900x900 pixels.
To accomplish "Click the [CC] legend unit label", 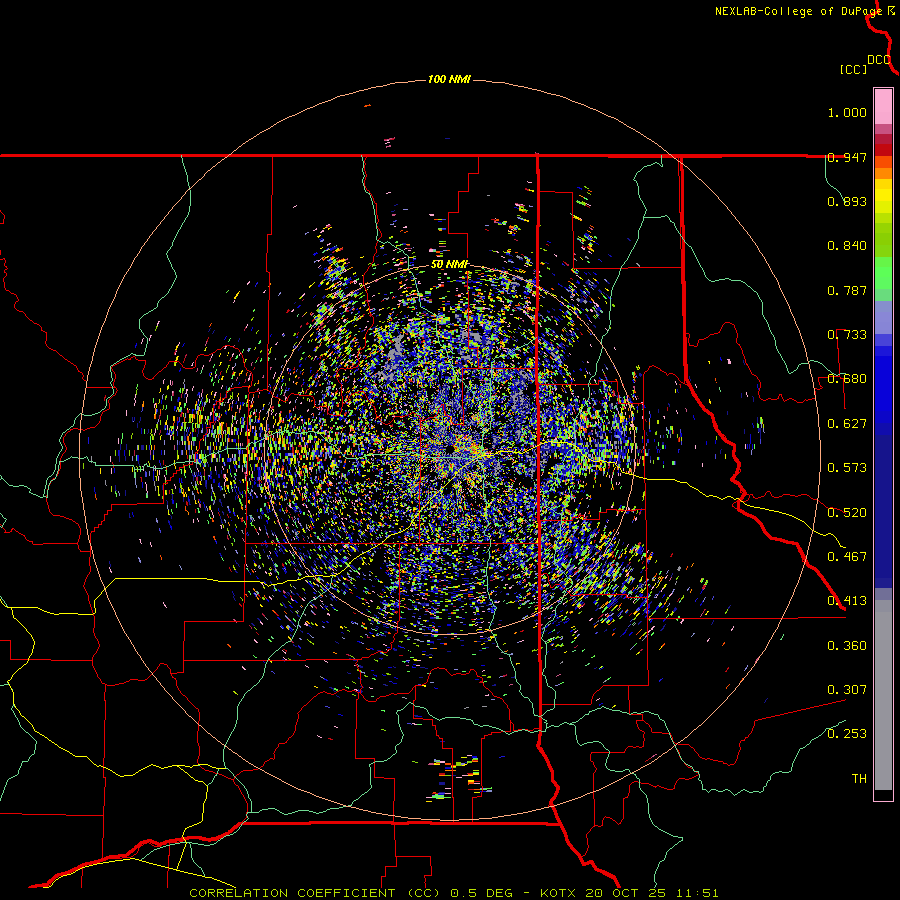I will [x=853, y=69].
